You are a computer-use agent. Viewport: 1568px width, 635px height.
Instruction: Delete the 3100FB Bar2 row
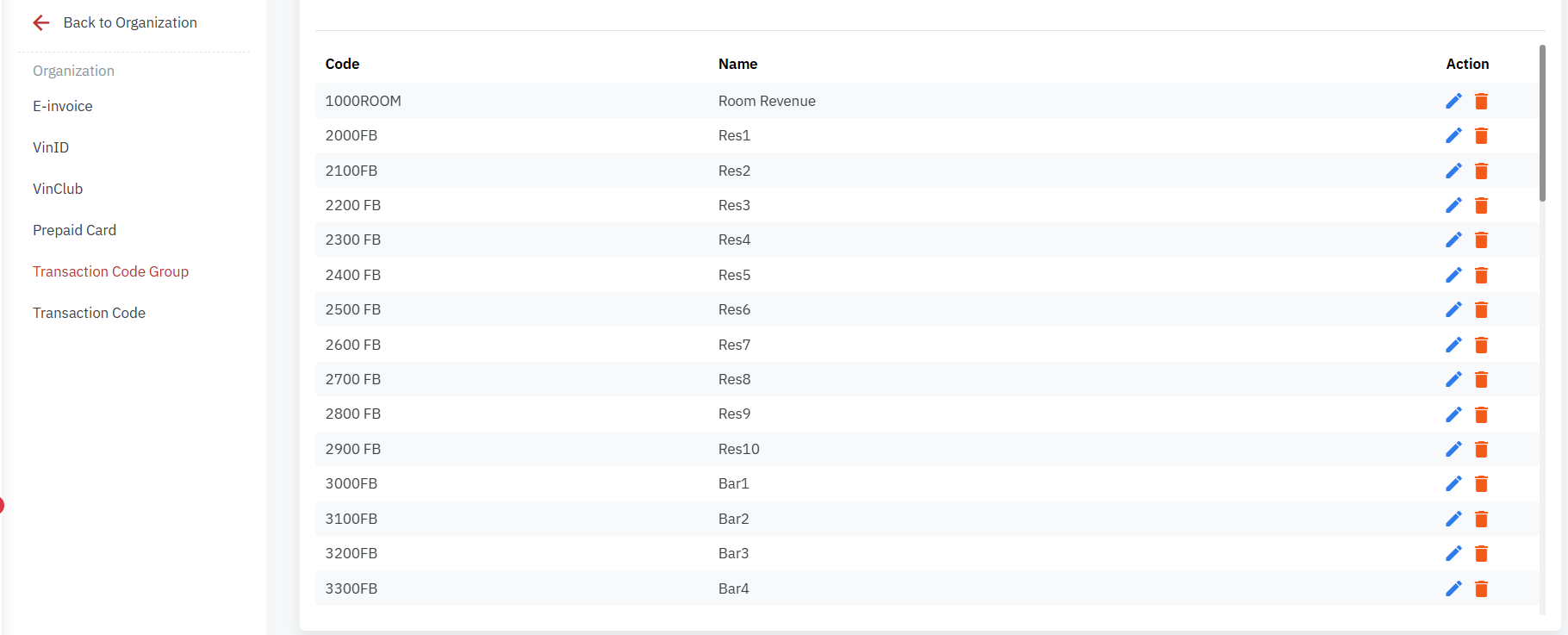pyautogui.click(x=1481, y=519)
